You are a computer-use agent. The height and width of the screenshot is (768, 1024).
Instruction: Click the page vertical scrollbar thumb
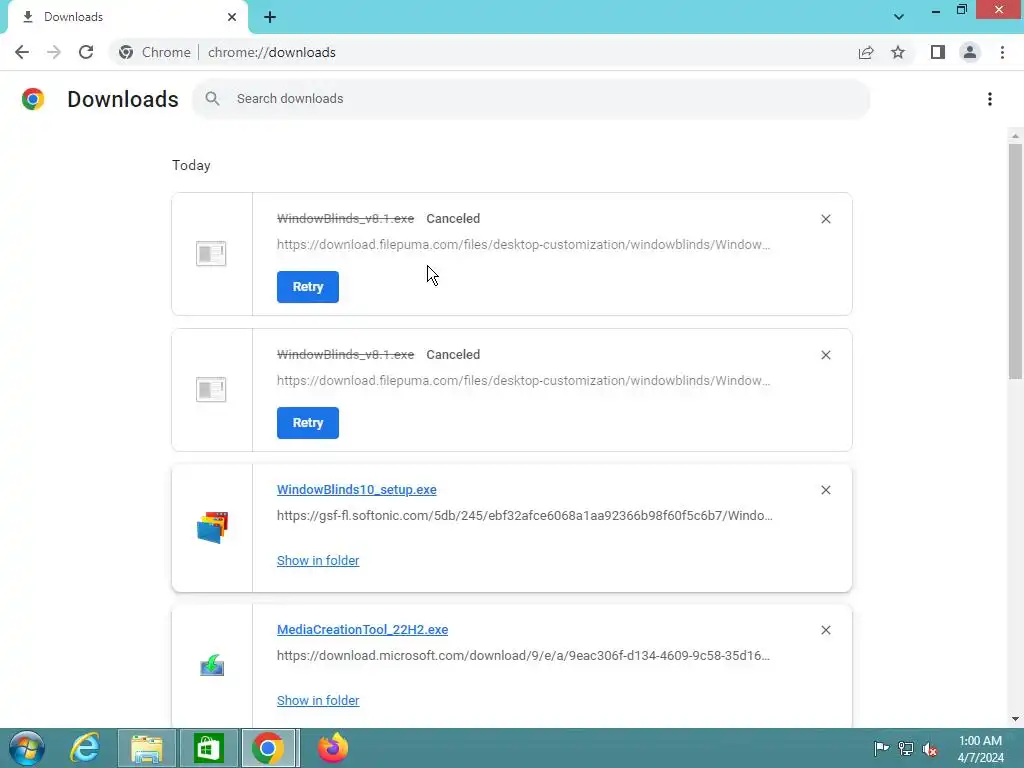[x=1015, y=261]
